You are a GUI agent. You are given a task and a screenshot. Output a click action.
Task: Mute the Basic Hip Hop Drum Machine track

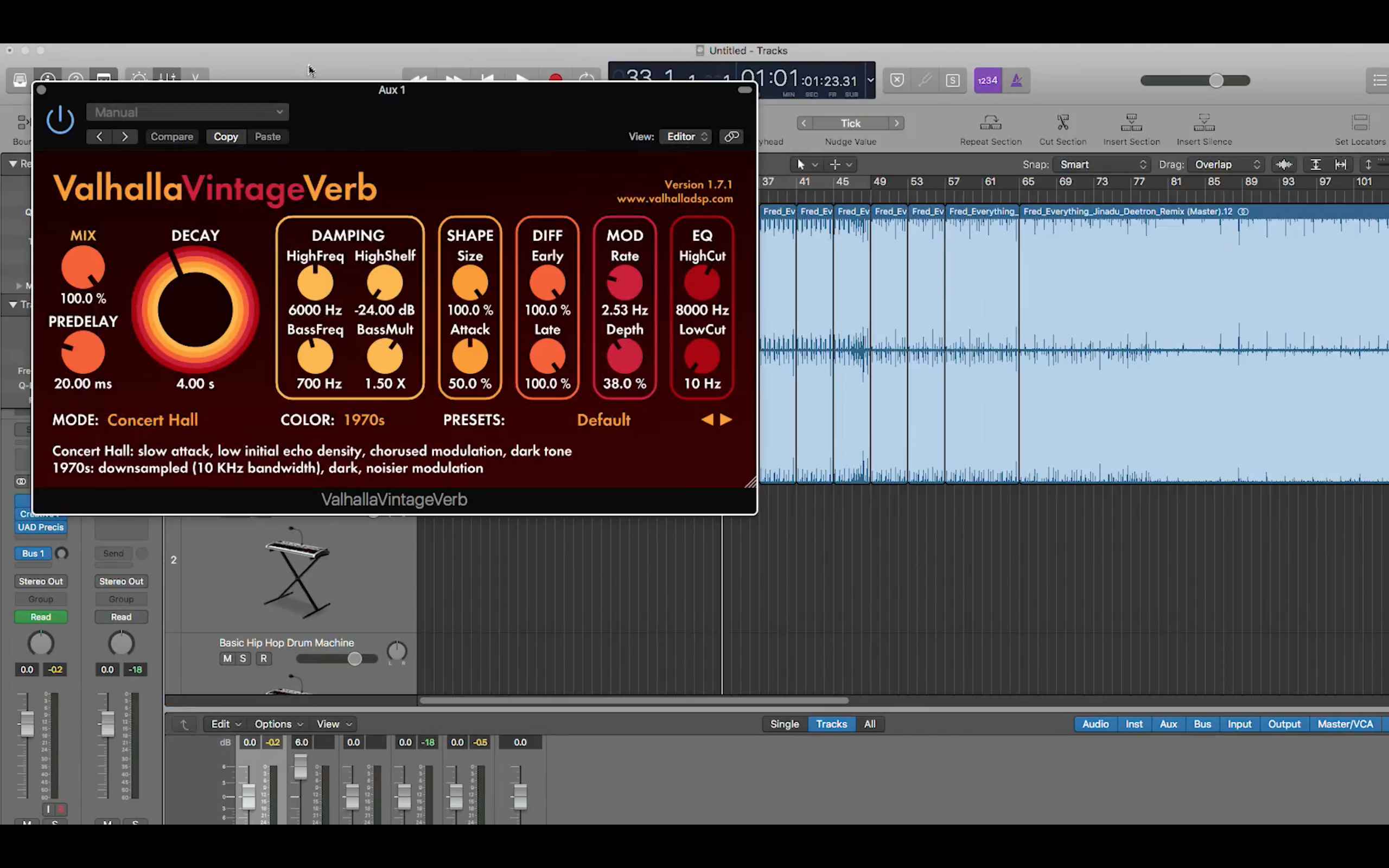pyautogui.click(x=227, y=659)
